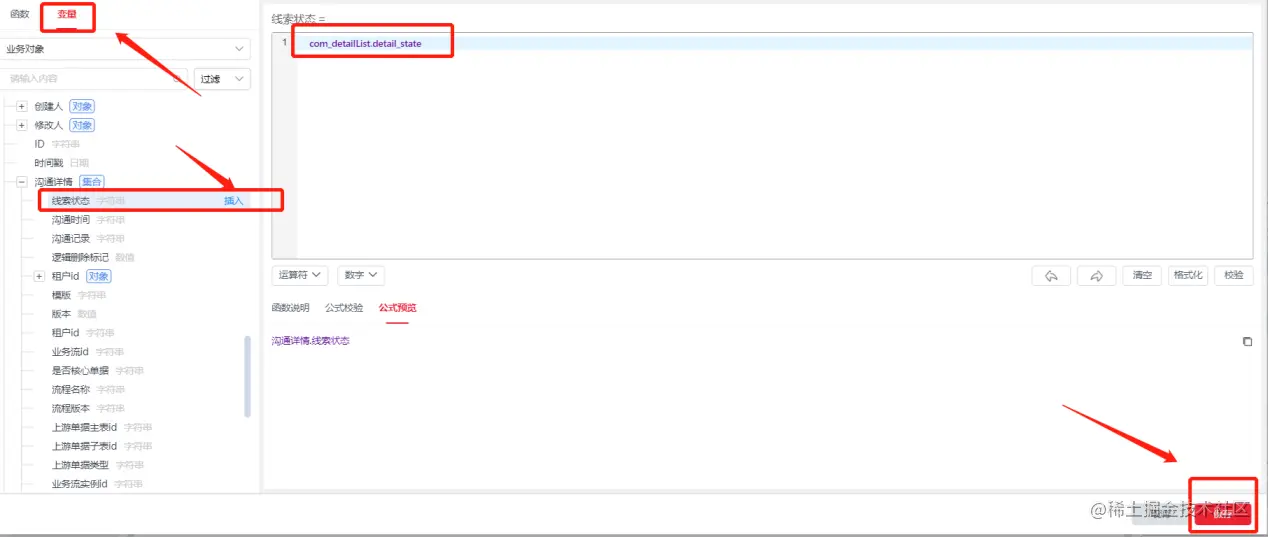Click the 校验 button
1268x537 pixels.
1233,275
